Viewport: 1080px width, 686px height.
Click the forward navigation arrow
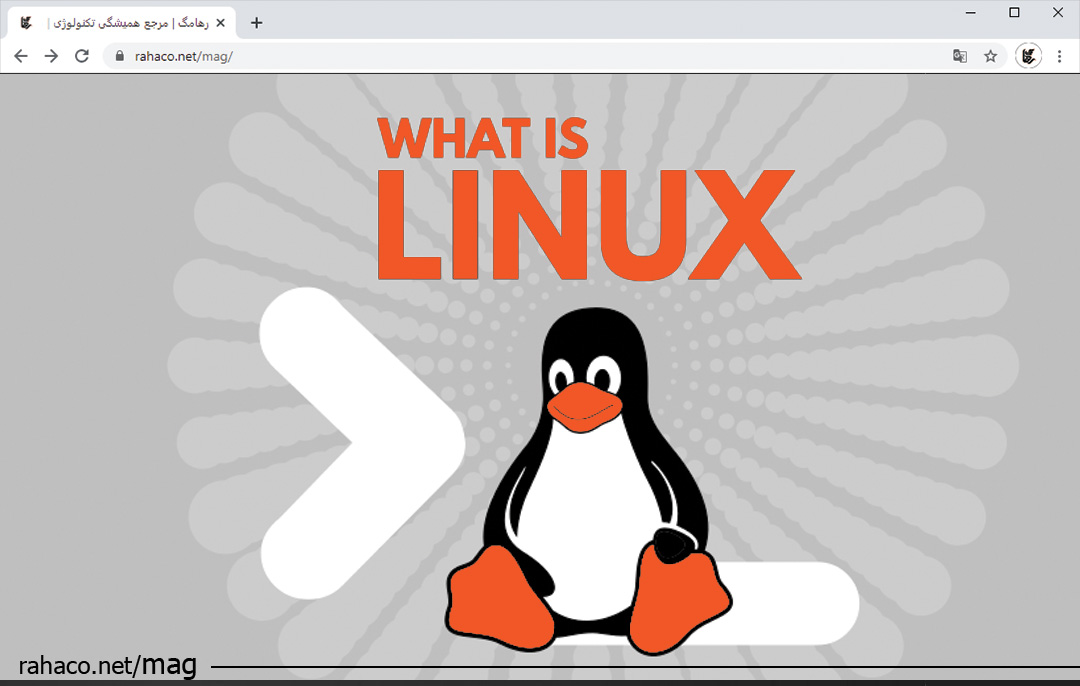51,56
